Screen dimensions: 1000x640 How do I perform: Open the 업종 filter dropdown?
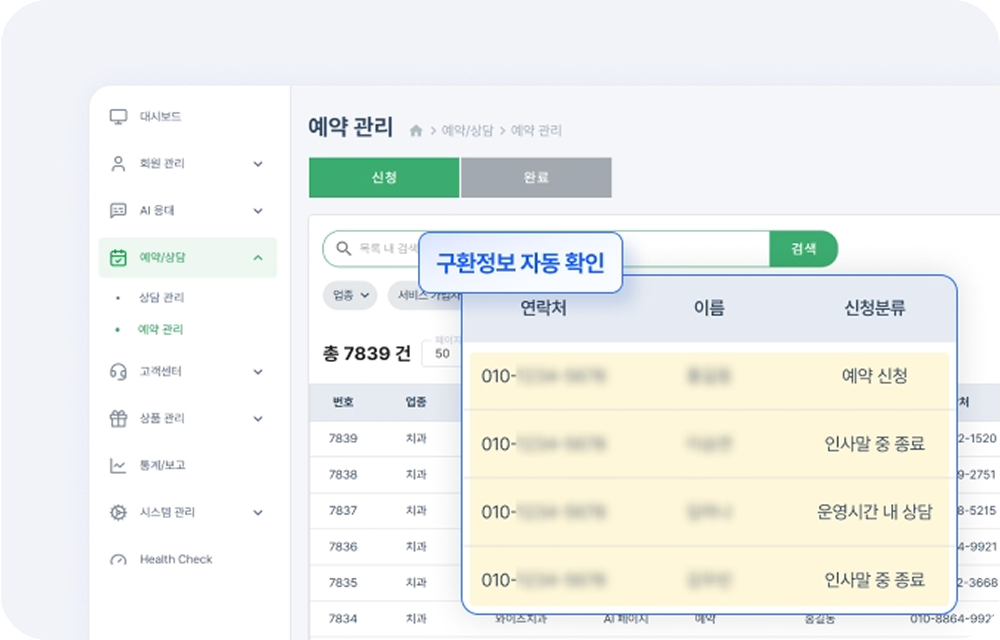350,295
